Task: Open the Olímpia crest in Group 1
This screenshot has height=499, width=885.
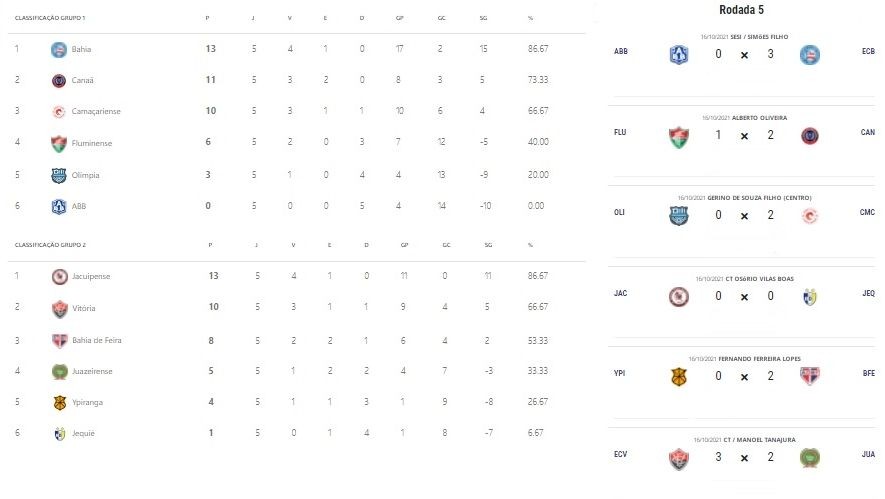Action: pyautogui.click(x=59, y=176)
